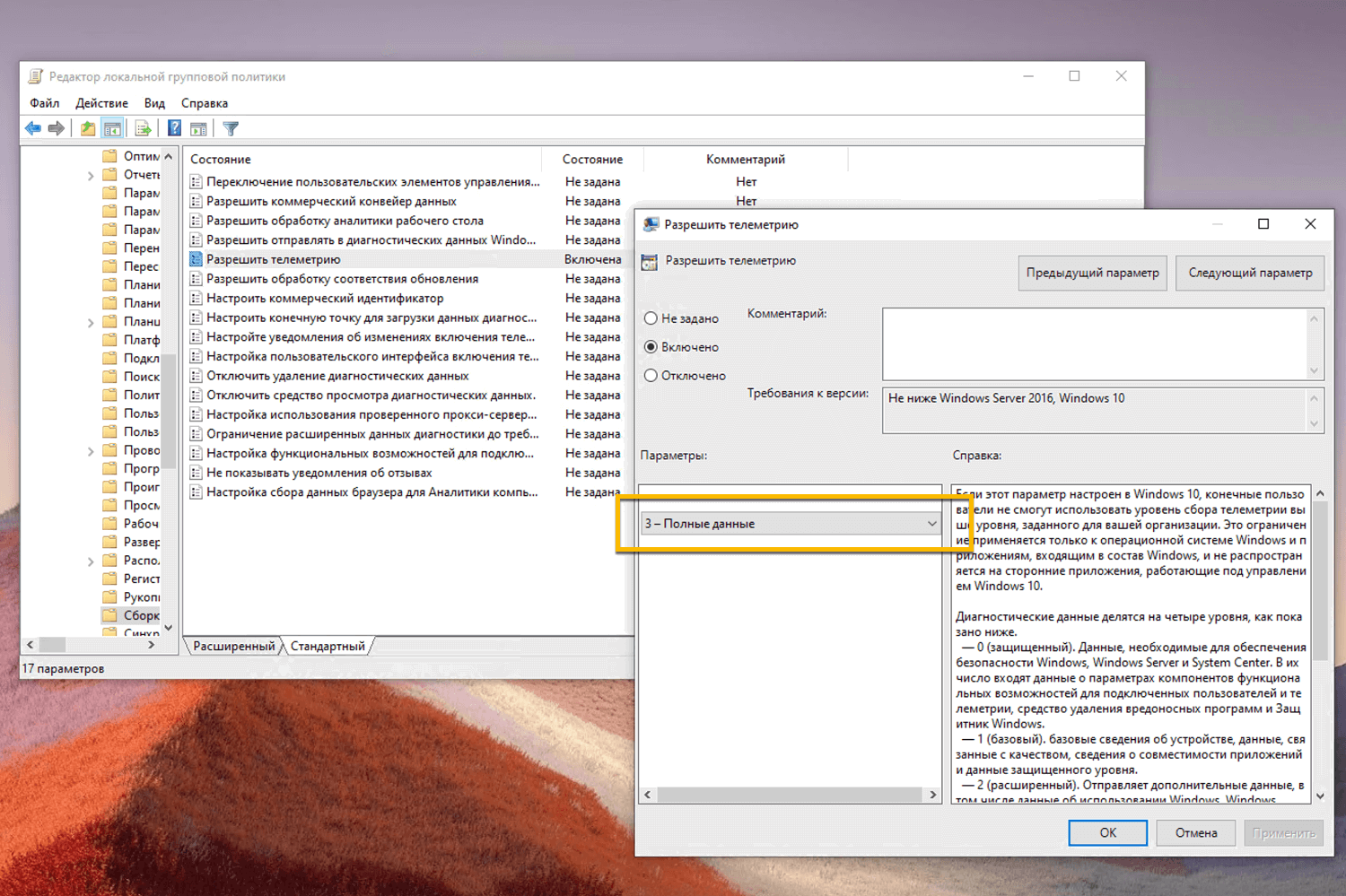Select the 'Отключено' radio button
1346x896 pixels.
pyautogui.click(x=651, y=375)
